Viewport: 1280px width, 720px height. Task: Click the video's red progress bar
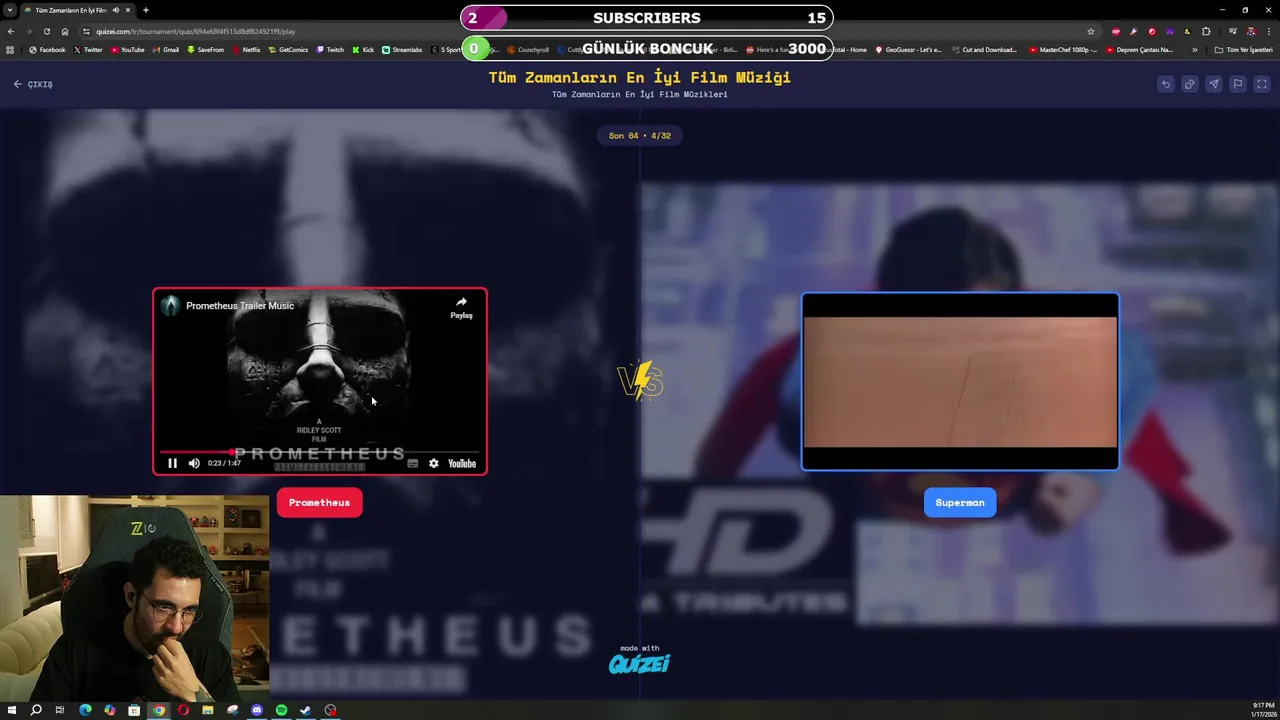[x=320, y=451]
